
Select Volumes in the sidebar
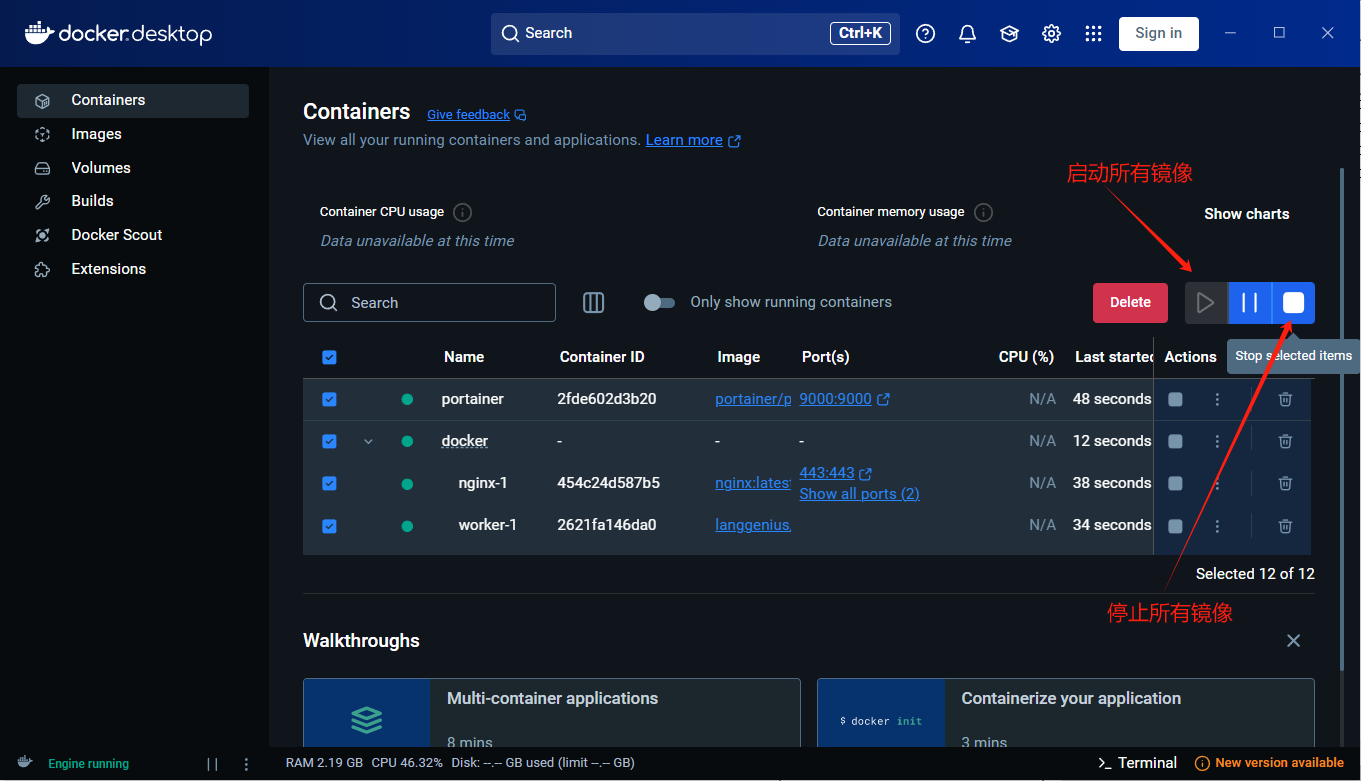pos(100,167)
